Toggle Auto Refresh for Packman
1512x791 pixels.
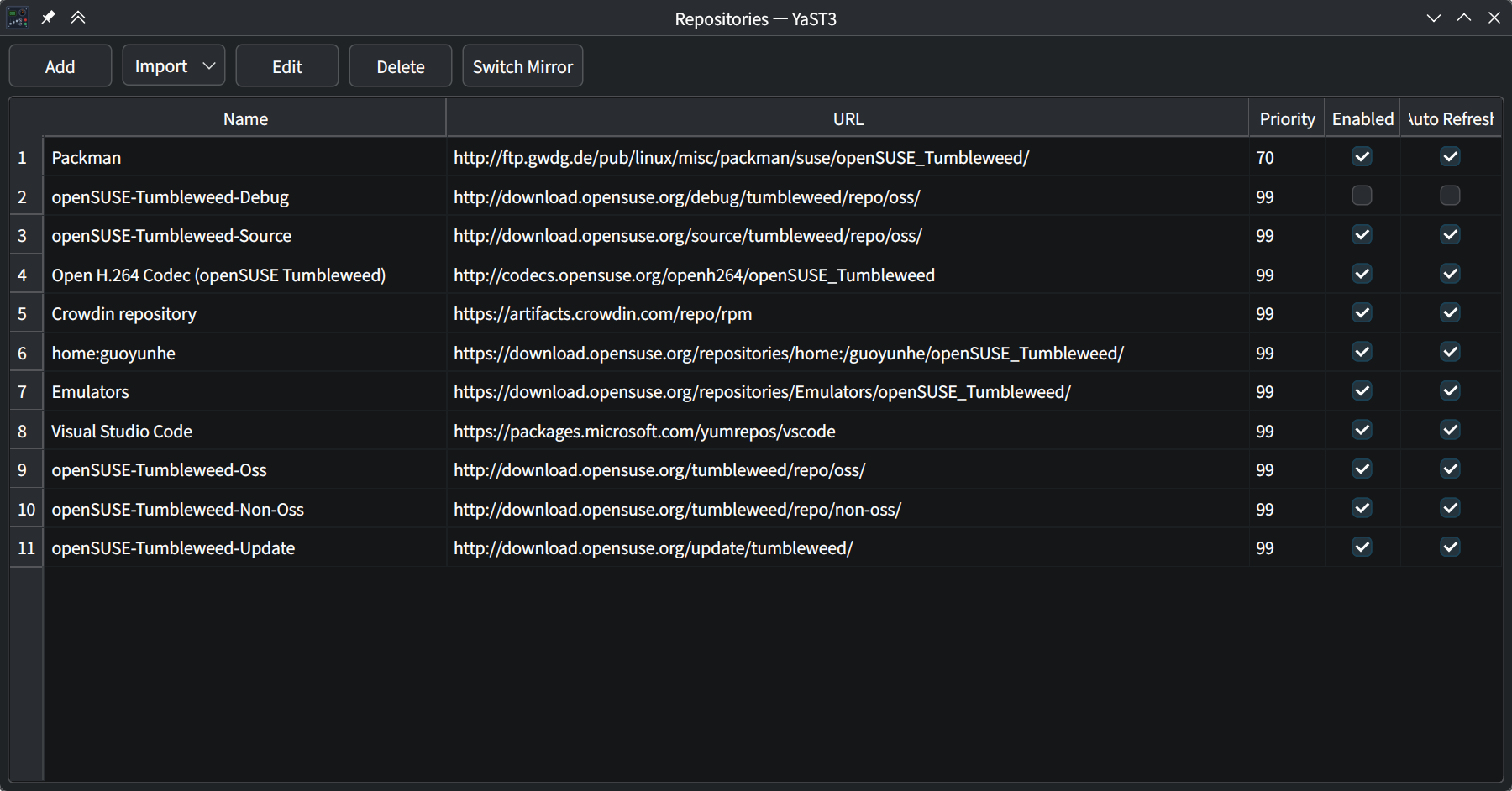click(x=1450, y=157)
